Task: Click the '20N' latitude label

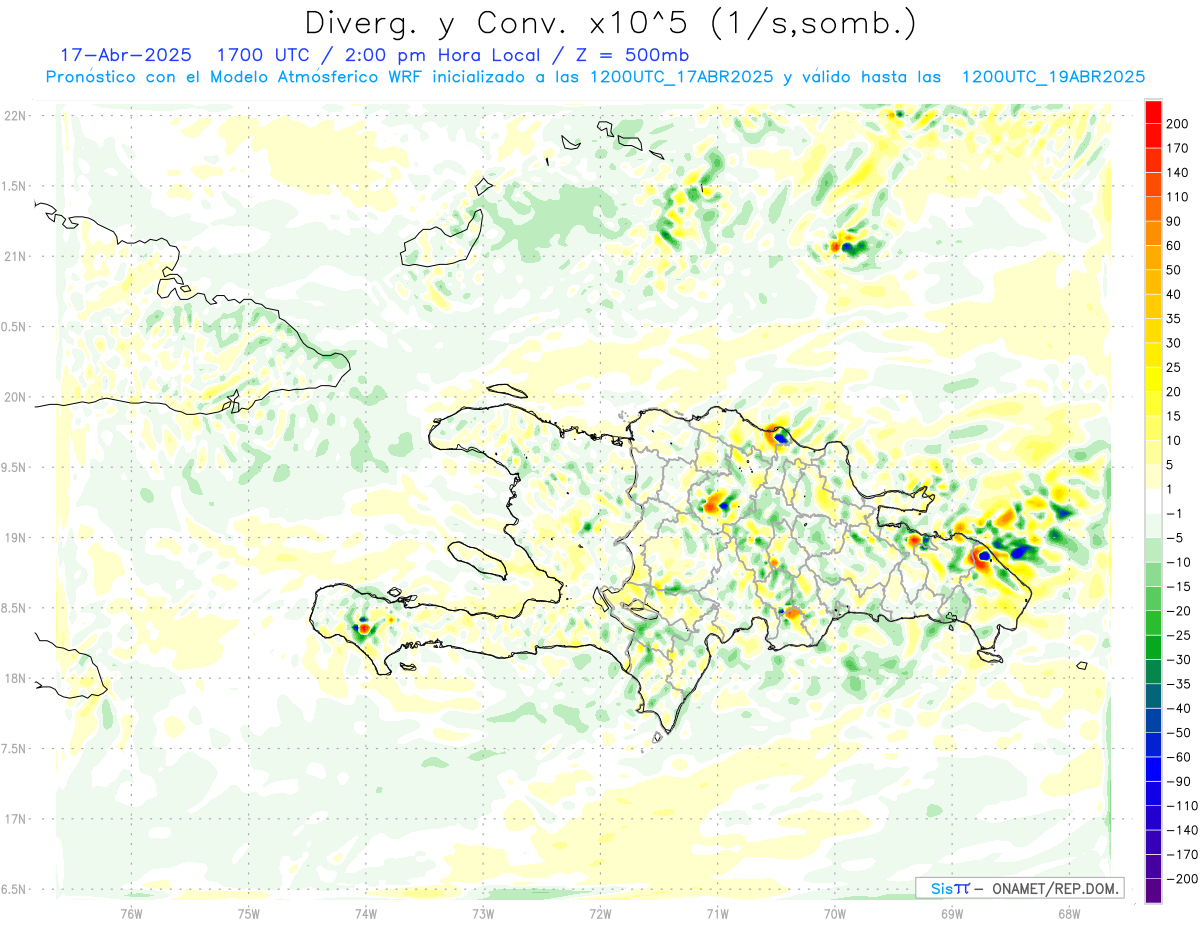Action: (14, 397)
